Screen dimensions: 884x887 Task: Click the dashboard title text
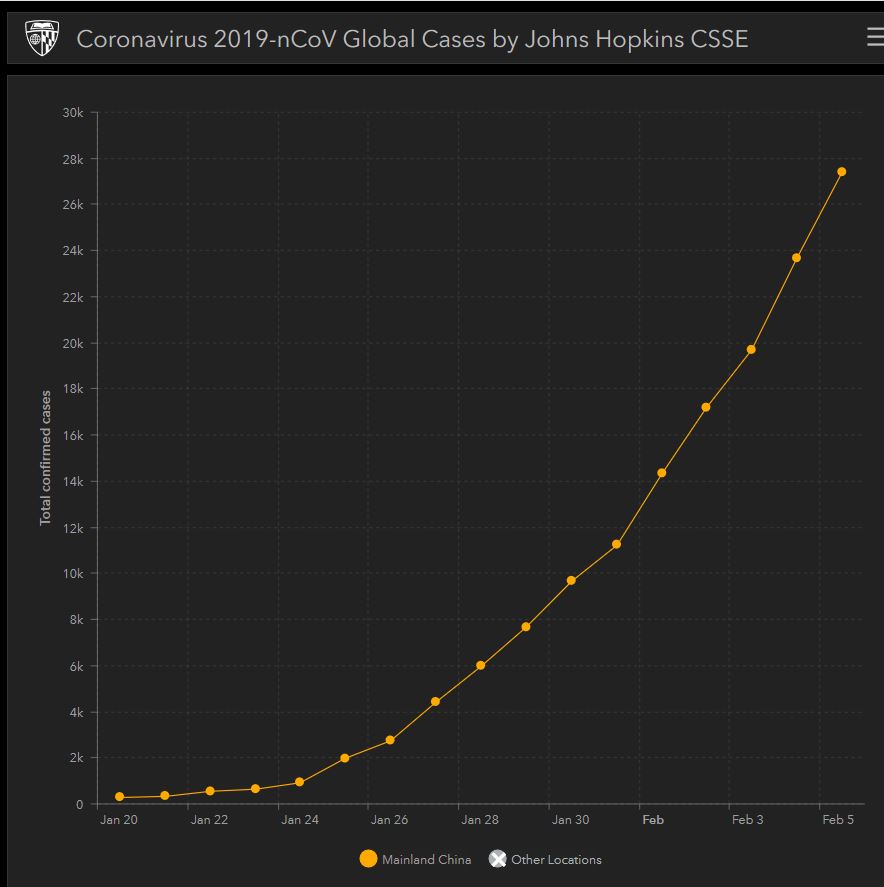(412, 39)
